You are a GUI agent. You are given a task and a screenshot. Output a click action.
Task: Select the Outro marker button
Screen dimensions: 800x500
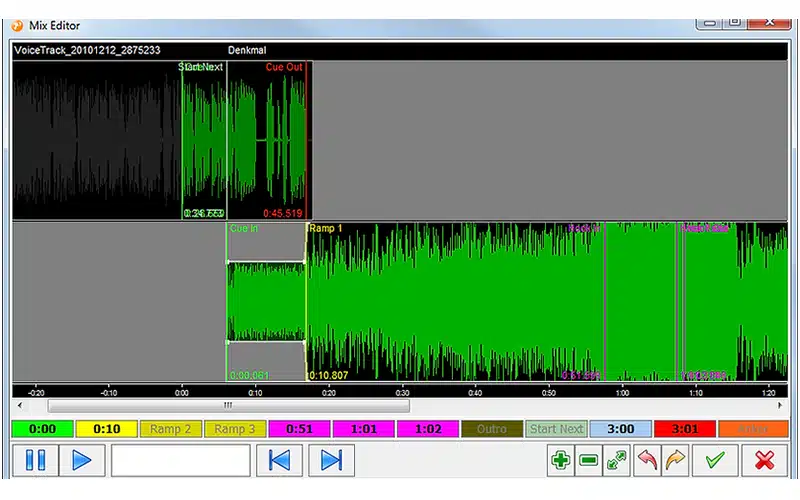(x=492, y=429)
